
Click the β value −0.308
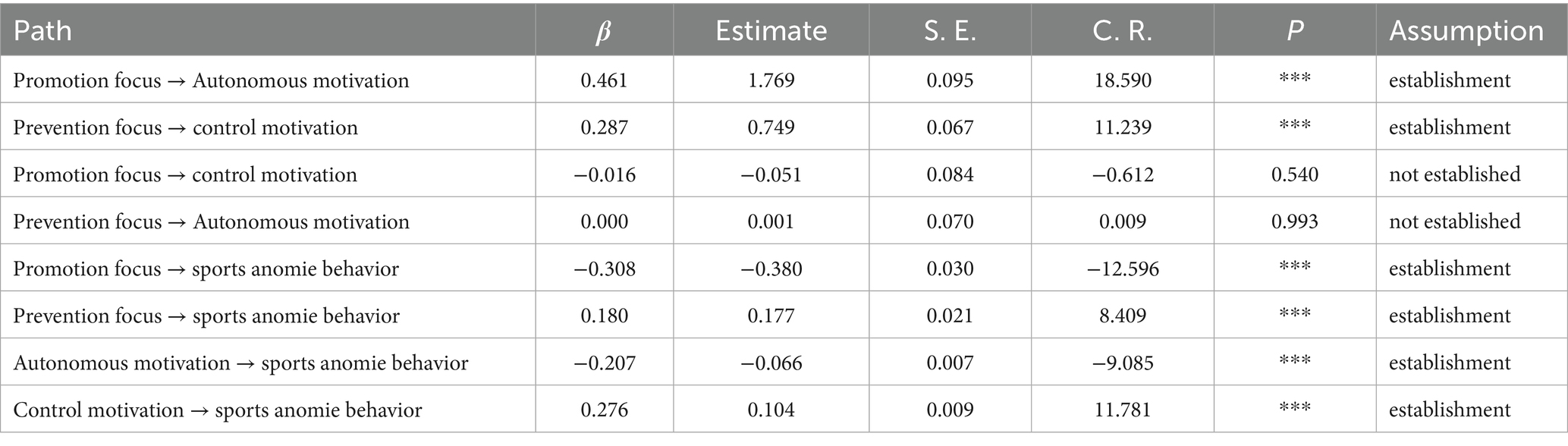coord(604,269)
